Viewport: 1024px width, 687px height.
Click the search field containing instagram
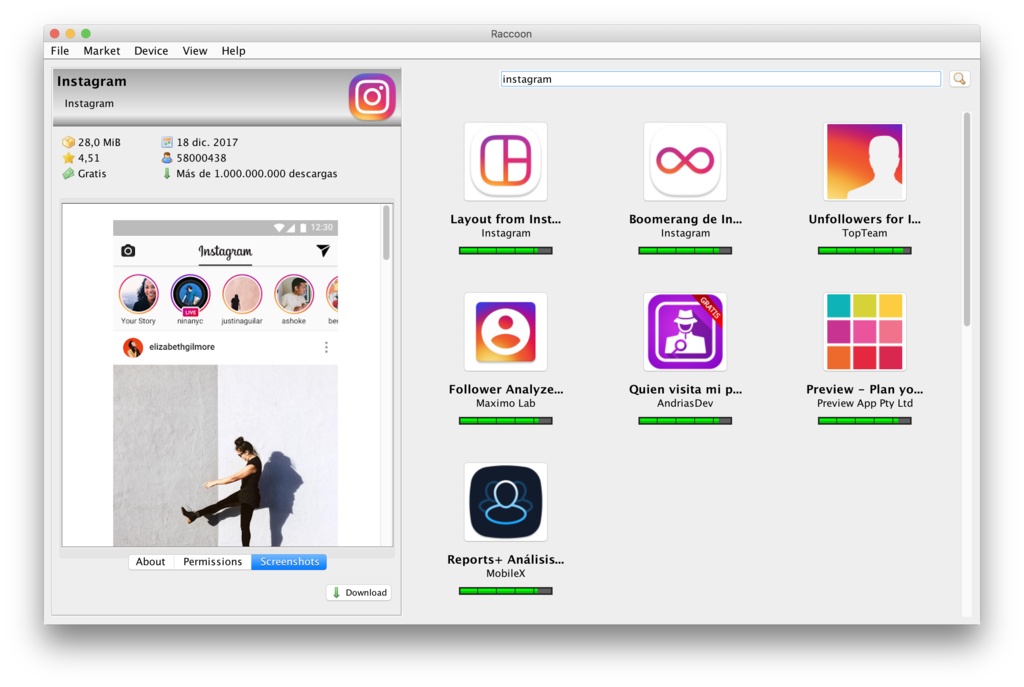(720, 79)
